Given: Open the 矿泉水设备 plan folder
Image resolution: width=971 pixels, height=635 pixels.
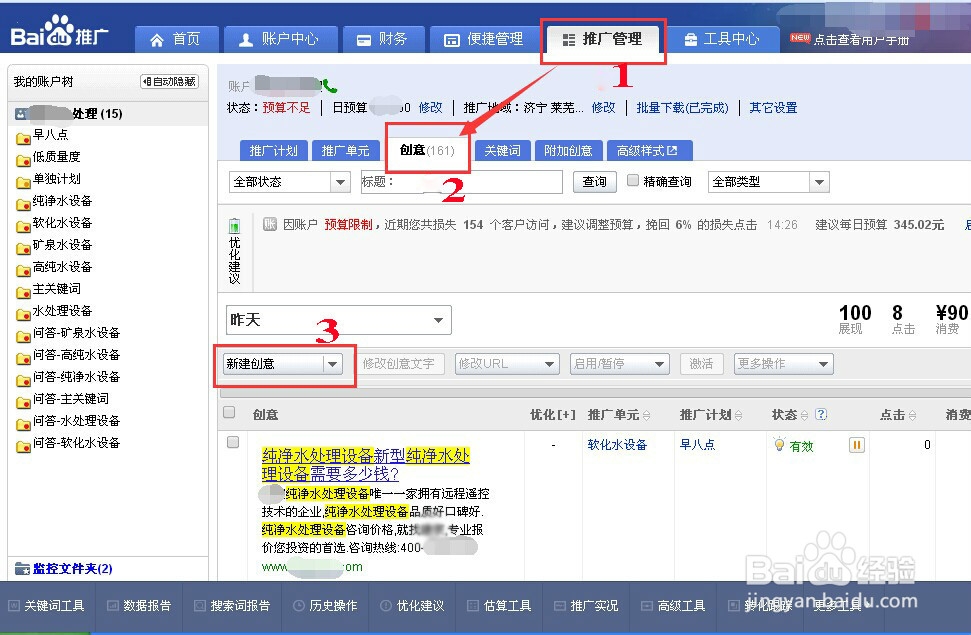Looking at the screenshot, I should (54, 245).
